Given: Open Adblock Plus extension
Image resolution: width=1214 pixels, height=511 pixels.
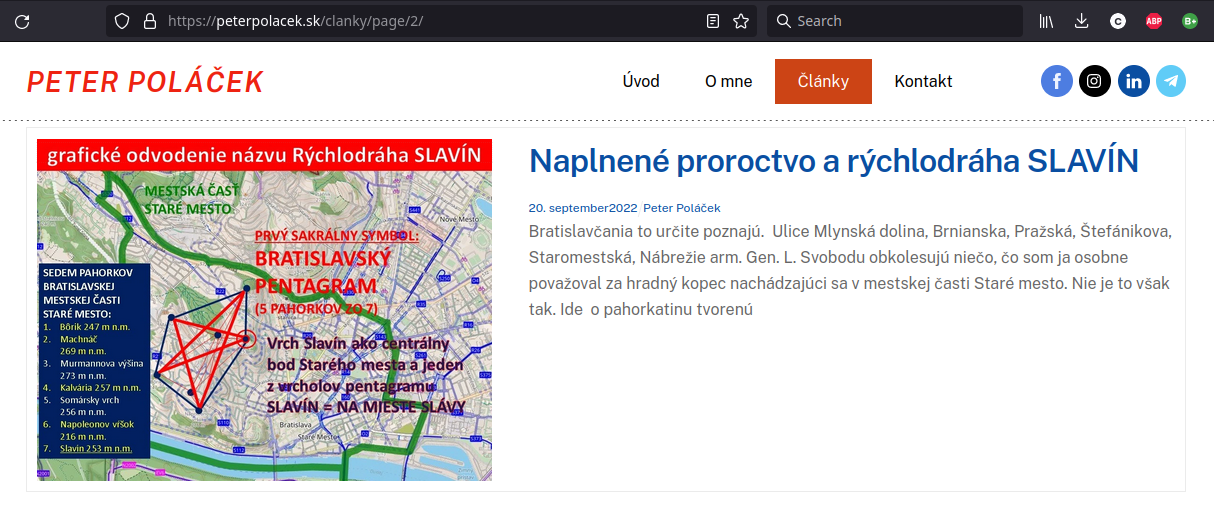Looking at the screenshot, I should pos(1153,21).
